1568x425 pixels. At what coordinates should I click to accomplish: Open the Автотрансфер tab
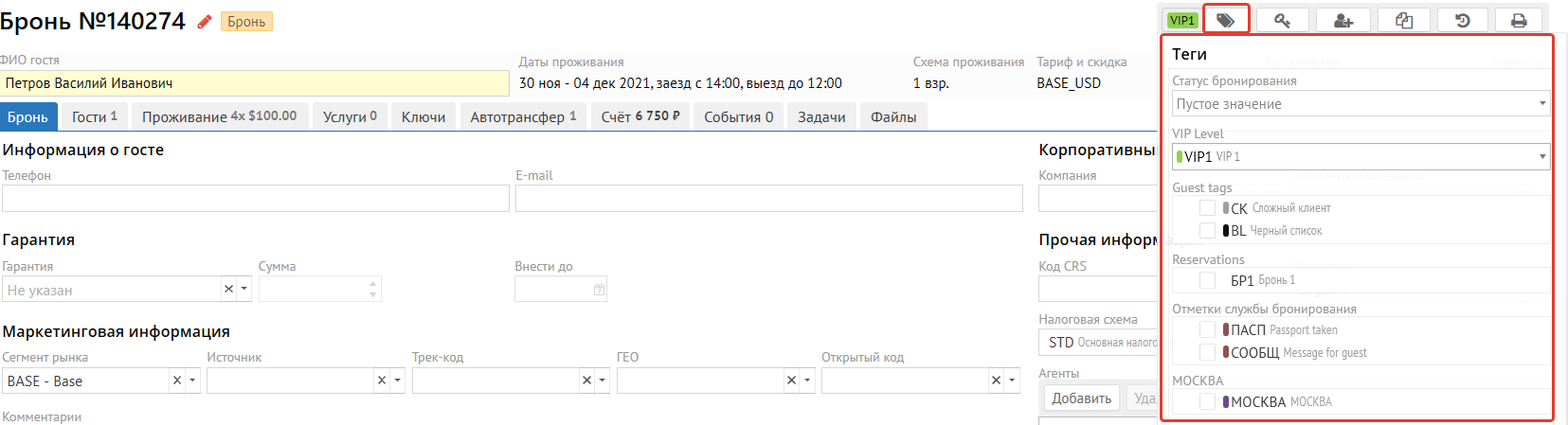pyautogui.click(x=523, y=116)
